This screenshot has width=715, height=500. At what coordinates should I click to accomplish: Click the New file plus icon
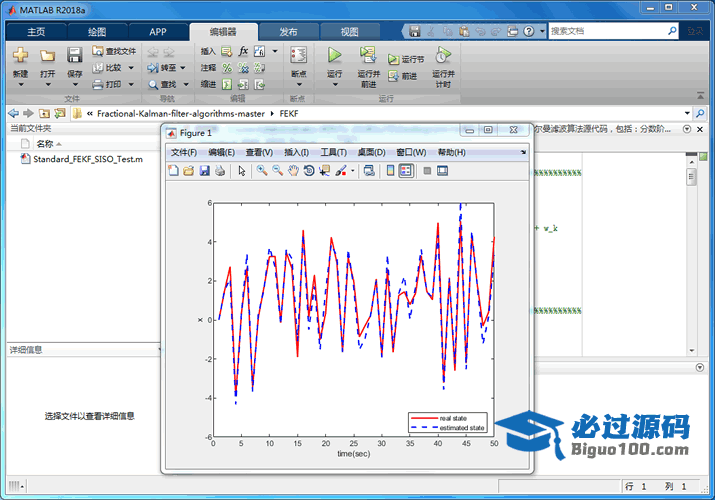[x=21, y=55]
